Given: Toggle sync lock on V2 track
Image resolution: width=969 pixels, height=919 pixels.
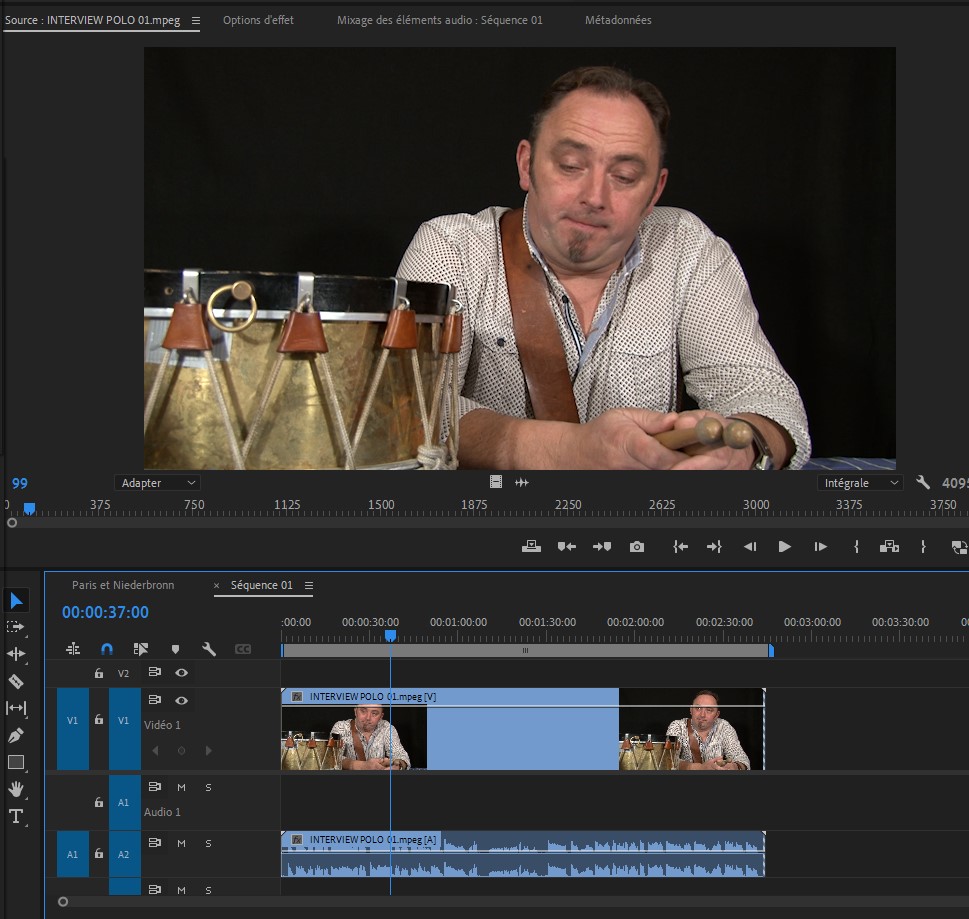Looking at the screenshot, I should tap(154, 672).
